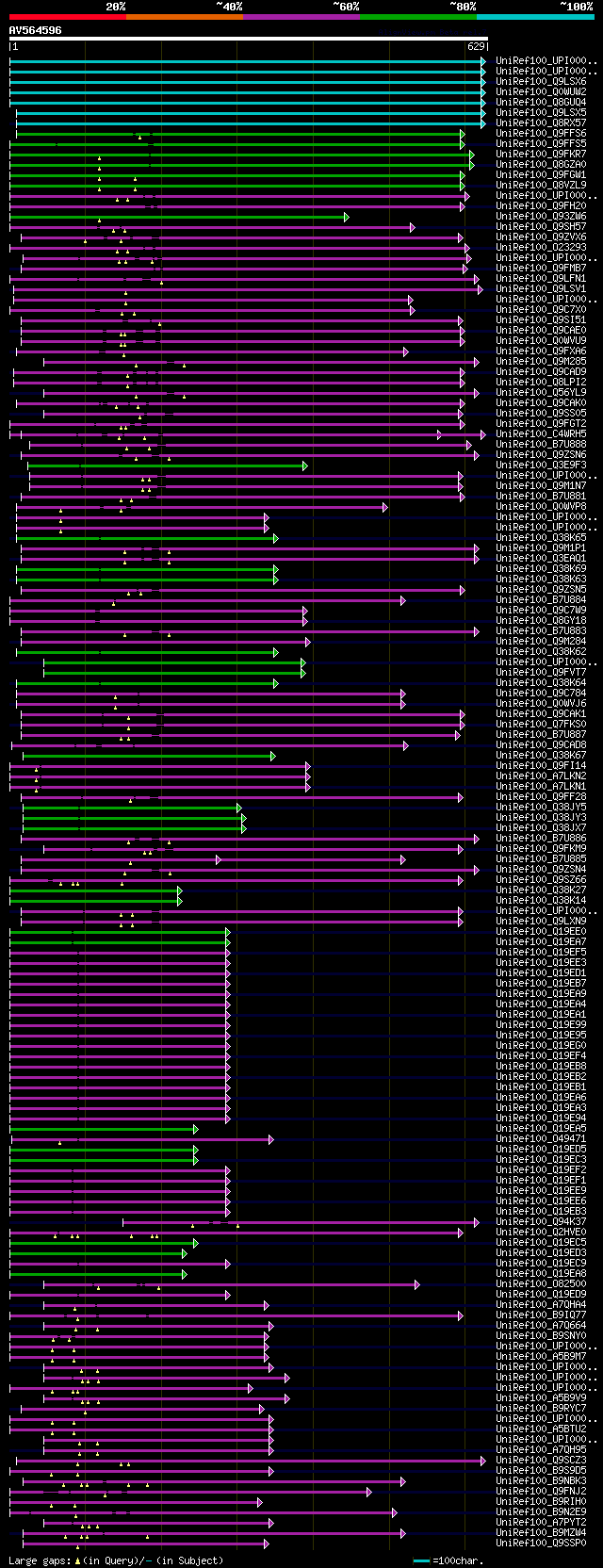Image resolution: width=603 pixels, height=1568 pixels.
Task: Open the UniRef100_Q38K65 entry
Action: [541, 538]
